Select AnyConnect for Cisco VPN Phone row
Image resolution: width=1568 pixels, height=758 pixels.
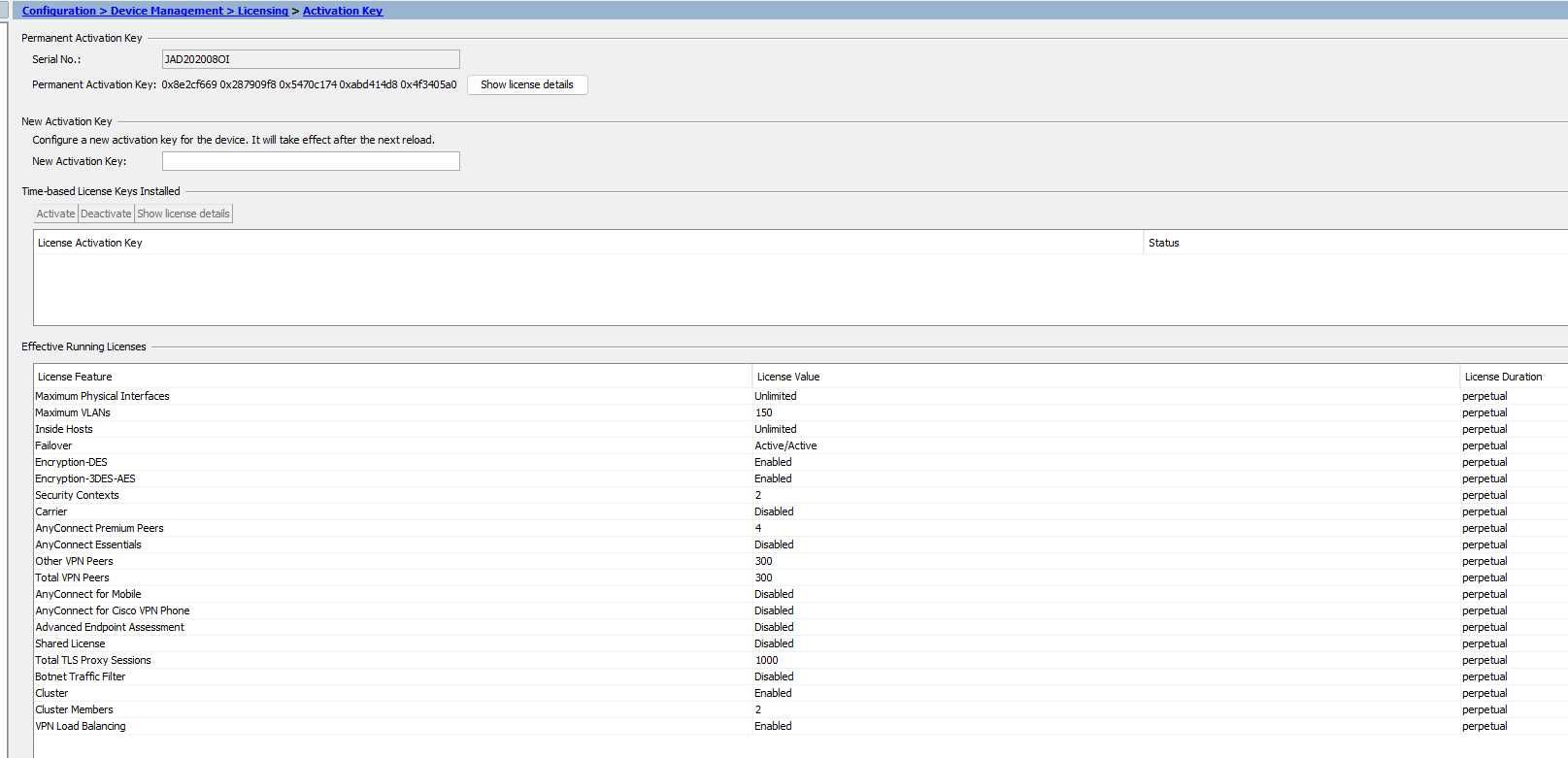801,610
